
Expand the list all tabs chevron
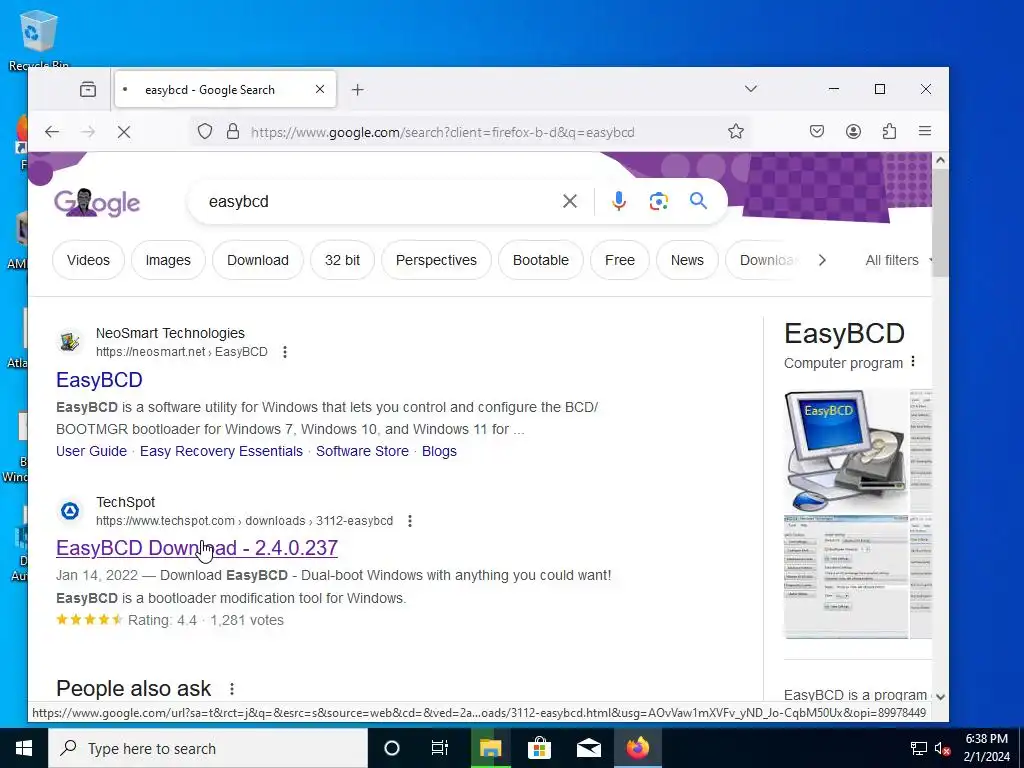pos(750,89)
